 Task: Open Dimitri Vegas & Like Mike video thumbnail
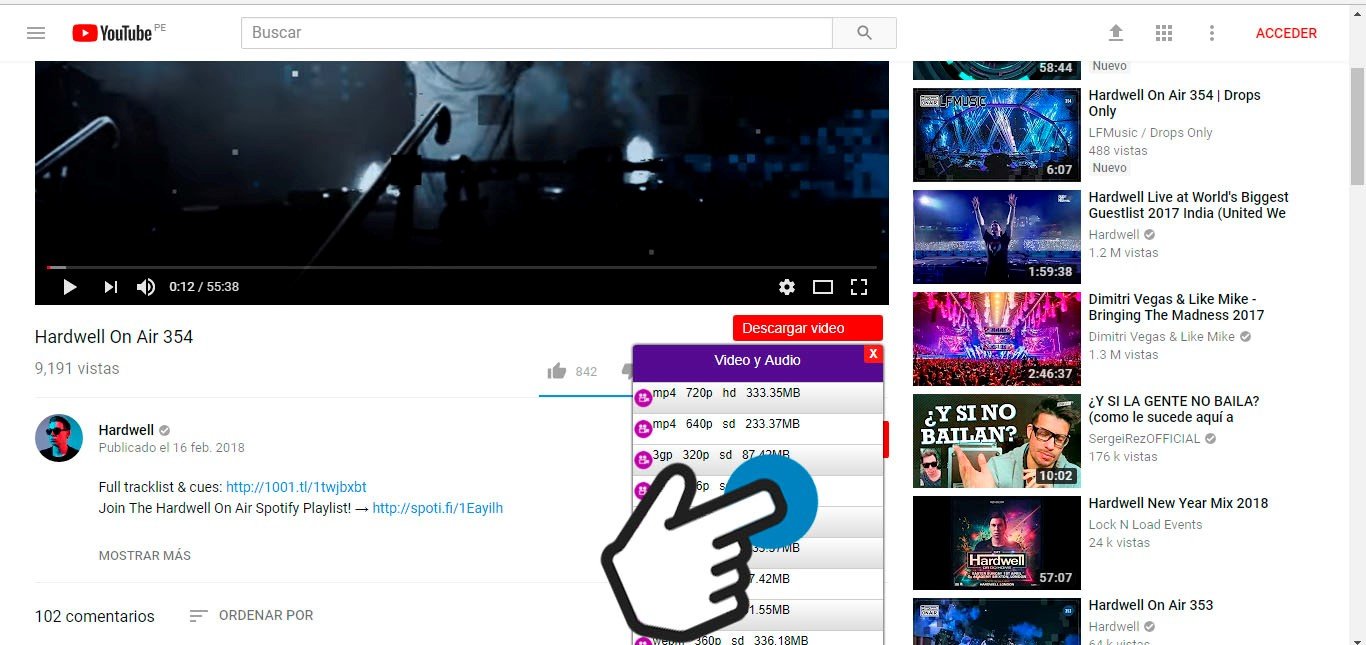click(x=997, y=339)
